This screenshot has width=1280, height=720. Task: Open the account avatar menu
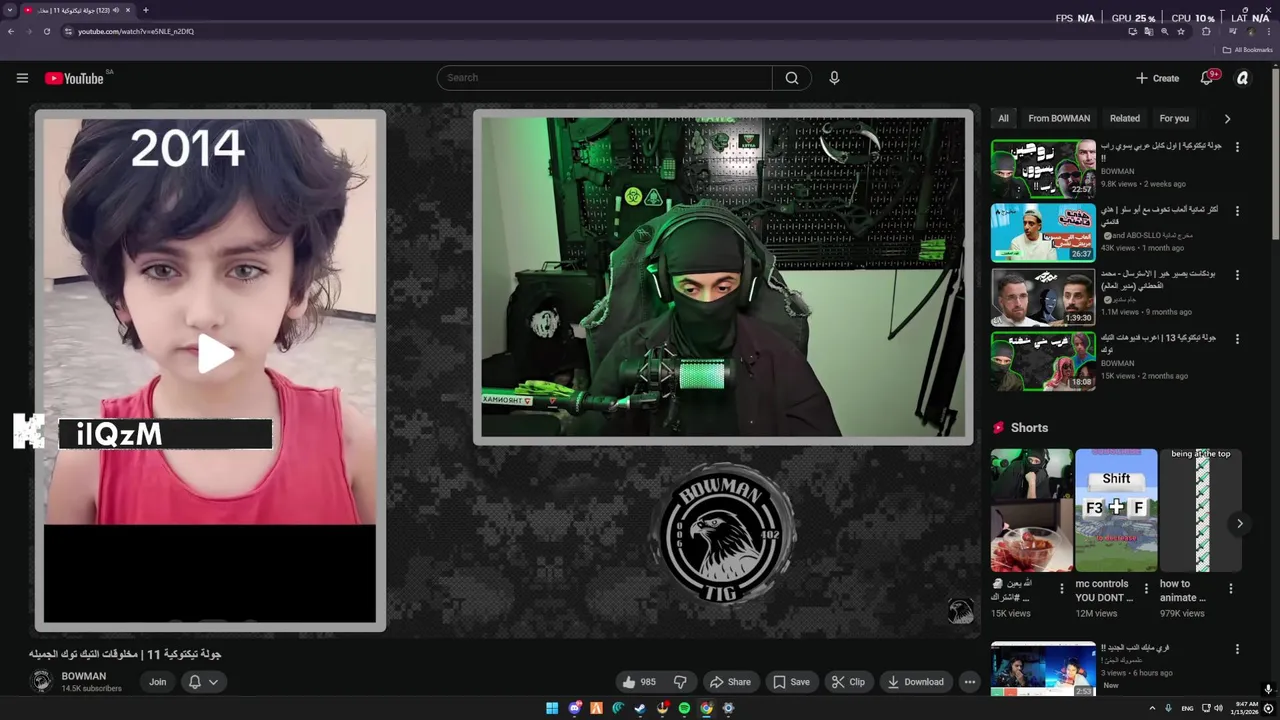click(x=1243, y=78)
